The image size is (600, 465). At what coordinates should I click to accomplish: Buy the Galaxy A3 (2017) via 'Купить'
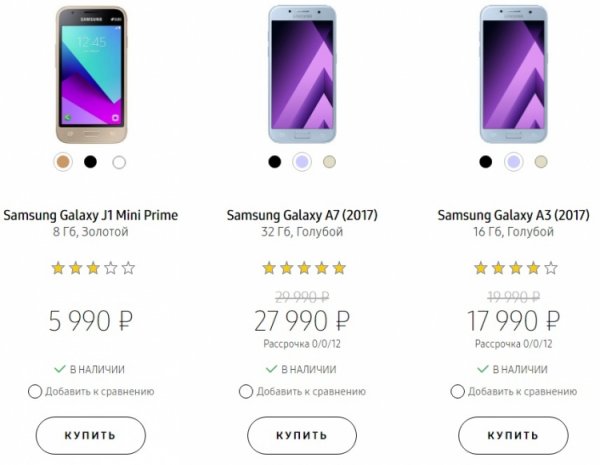pyautogui.click(x=513, y=436)
